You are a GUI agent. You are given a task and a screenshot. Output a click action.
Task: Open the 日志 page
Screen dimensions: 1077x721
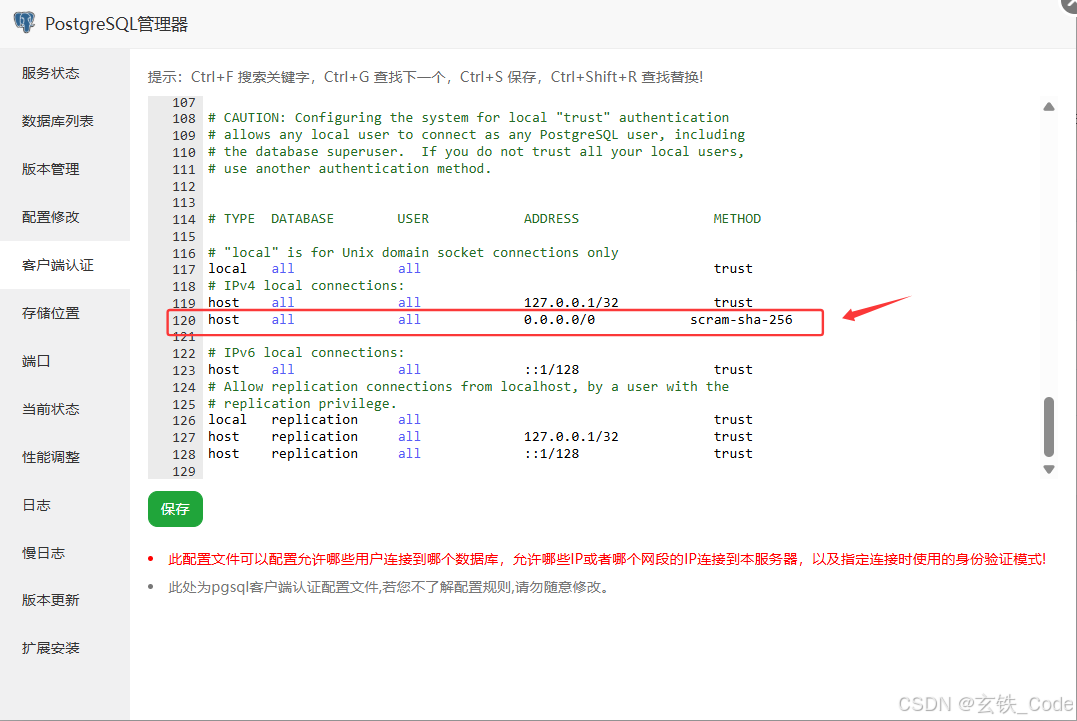[36, 505]
